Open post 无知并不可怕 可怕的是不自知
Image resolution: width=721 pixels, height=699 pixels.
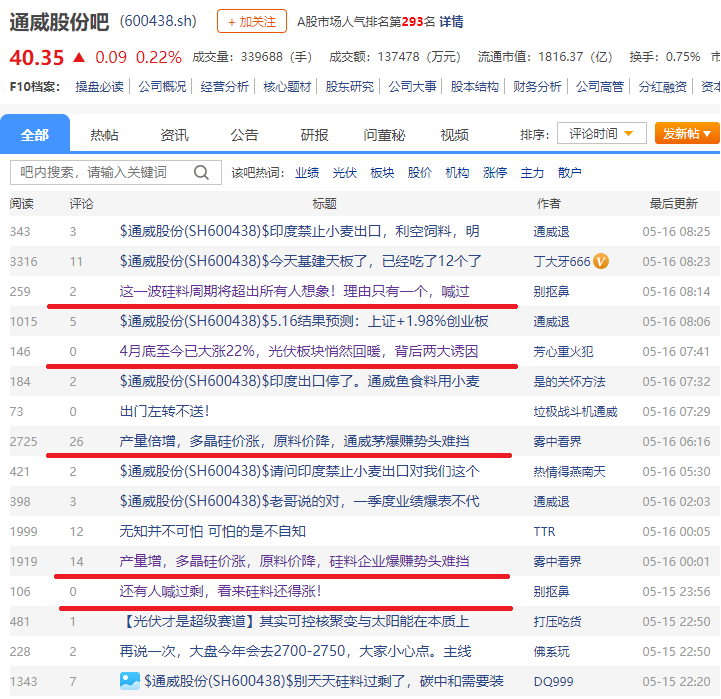(212, 531)
